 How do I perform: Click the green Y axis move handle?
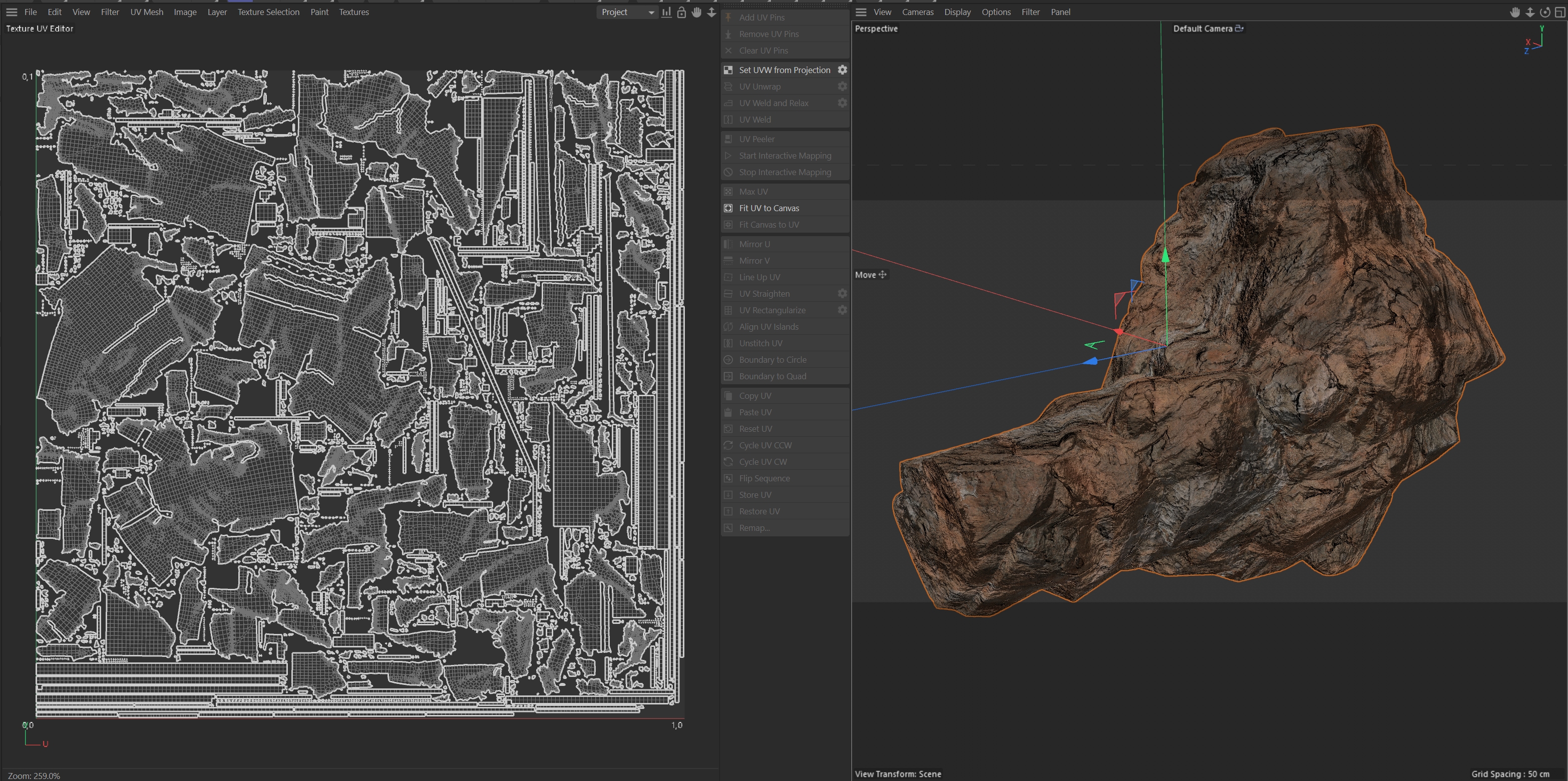[x=1165, y=256]
